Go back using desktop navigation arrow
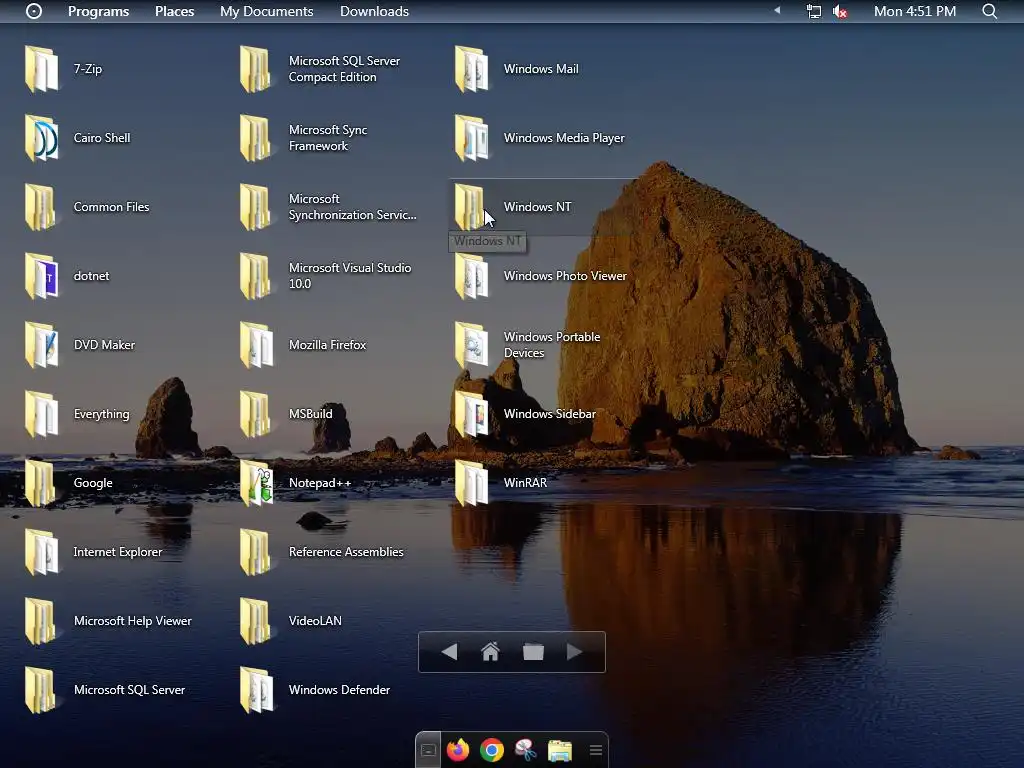 [449, 652]
